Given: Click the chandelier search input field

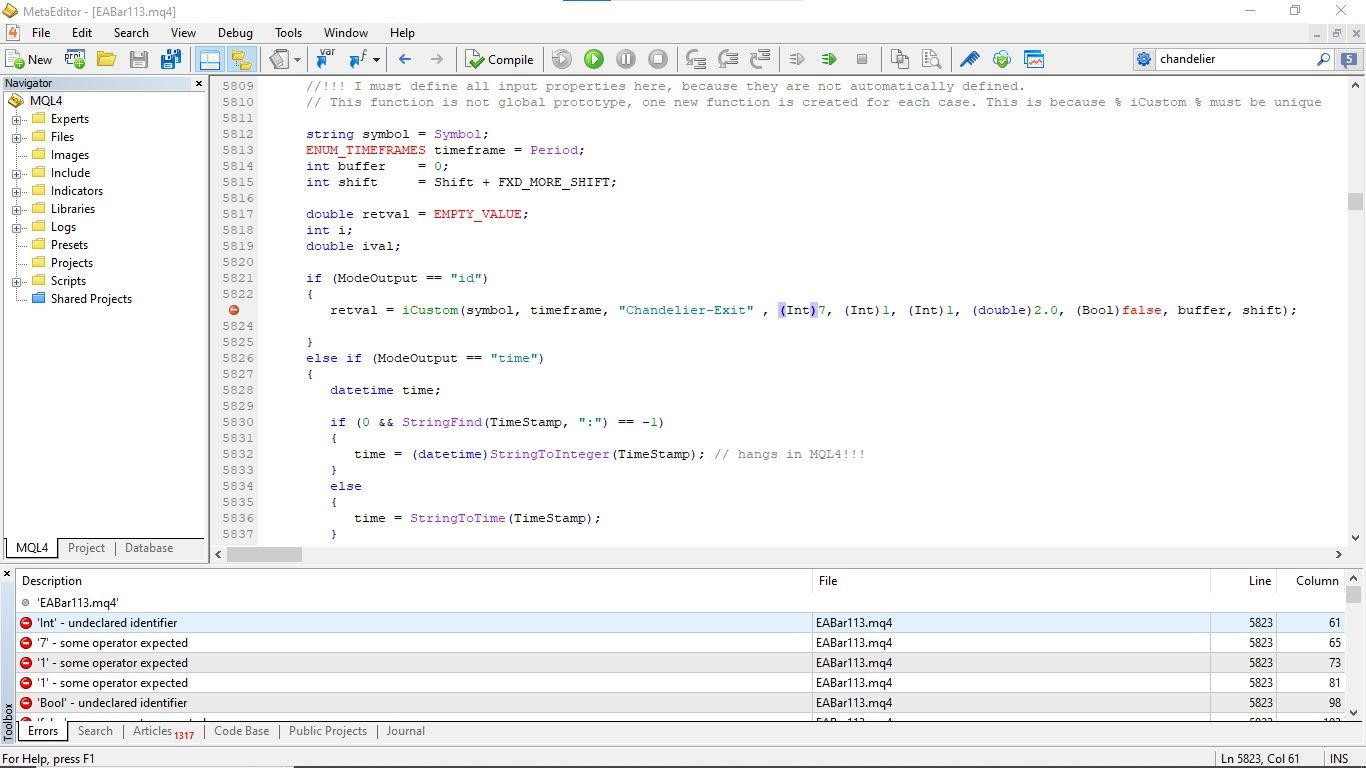Looking at the screenshot, I should (1235, 59).
